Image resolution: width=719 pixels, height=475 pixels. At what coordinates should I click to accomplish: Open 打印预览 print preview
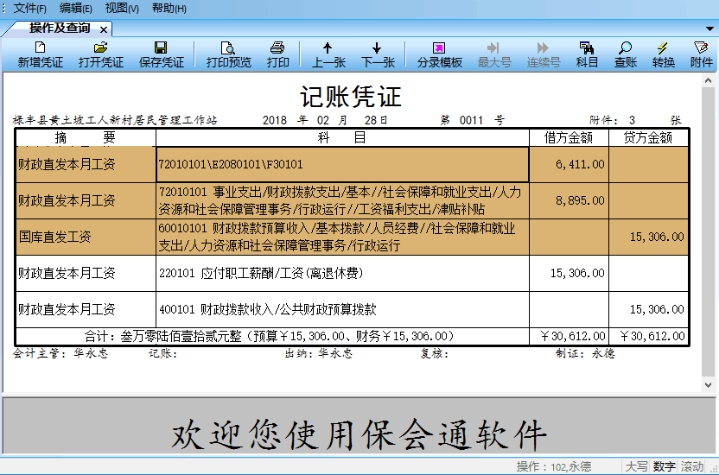[228, 54]
